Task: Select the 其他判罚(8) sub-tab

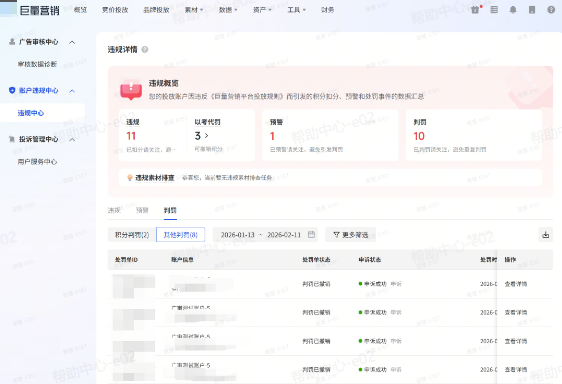Action: [181, 235]
